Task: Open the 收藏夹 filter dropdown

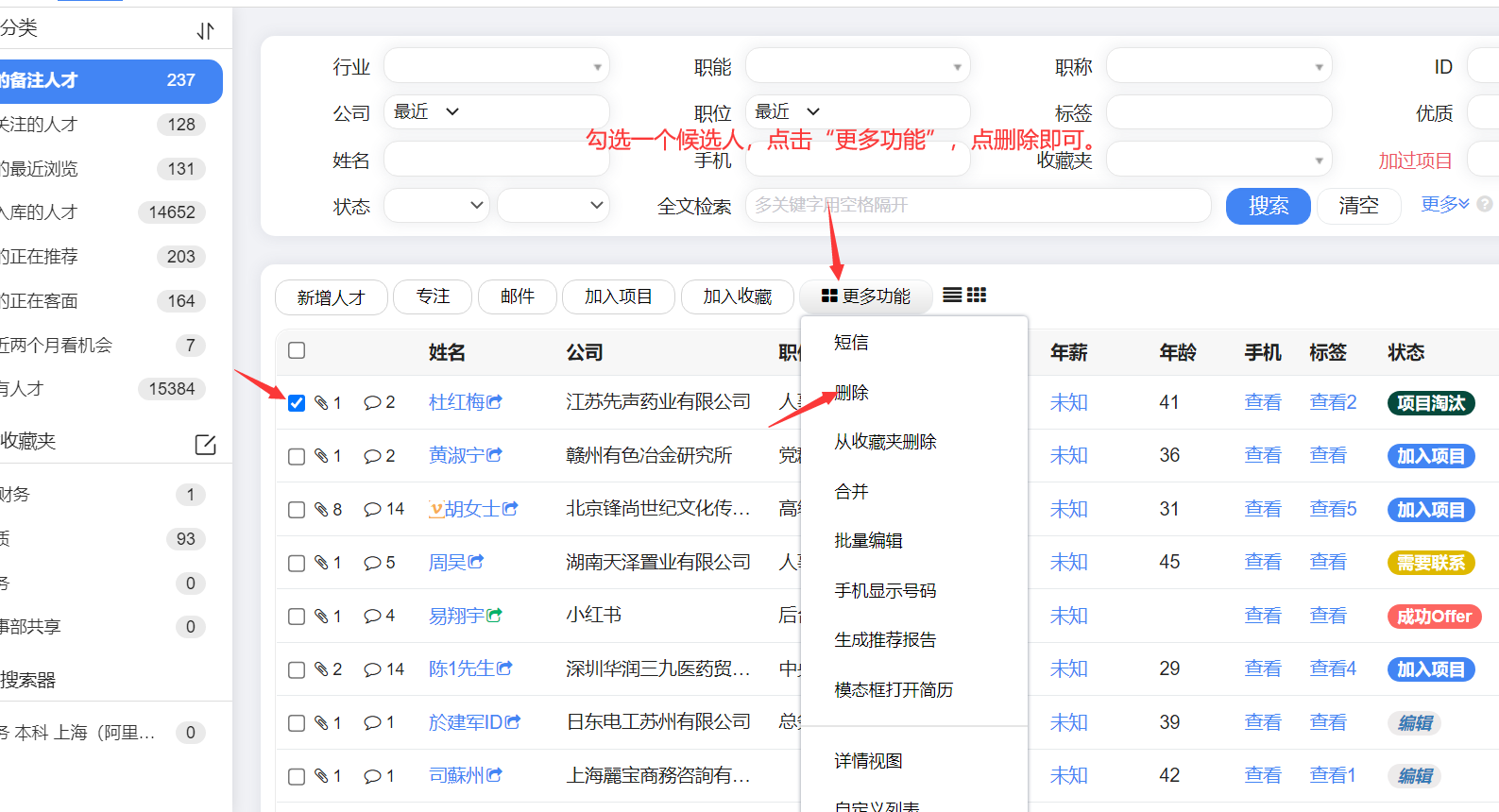Action: click(1218, 159)
